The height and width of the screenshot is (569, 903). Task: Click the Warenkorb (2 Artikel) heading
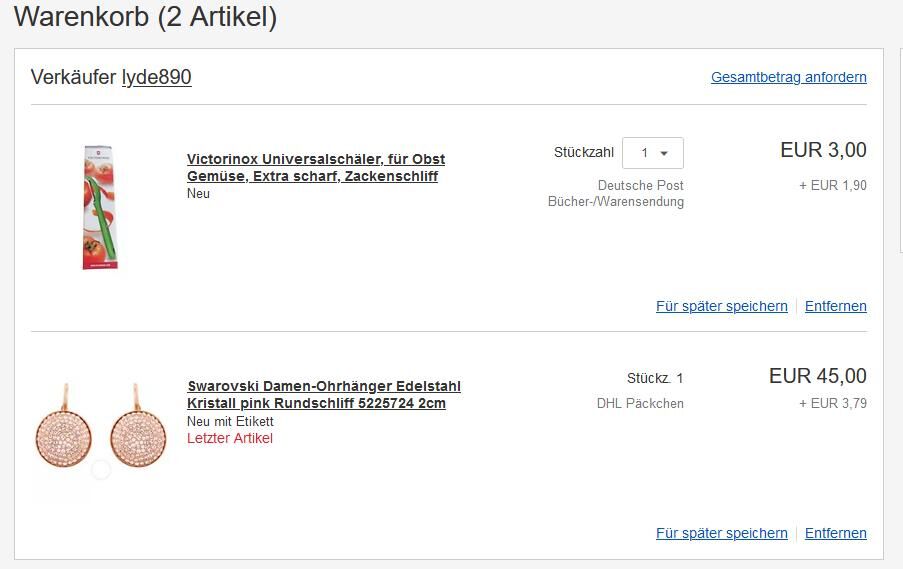[146, 17]
